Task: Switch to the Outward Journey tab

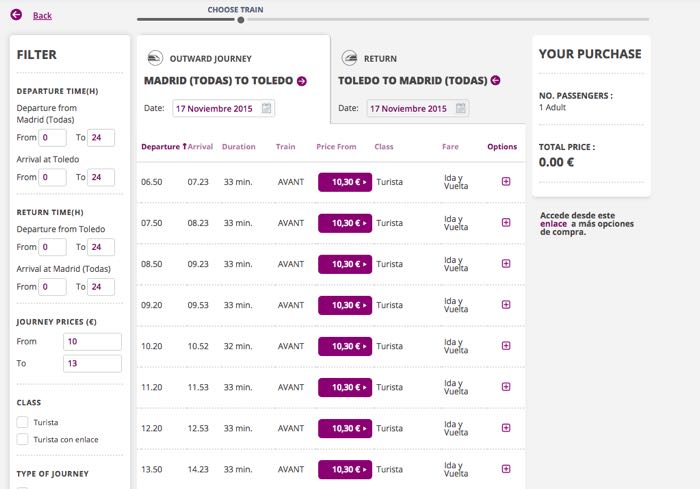Action: click(x=233, y=79)
